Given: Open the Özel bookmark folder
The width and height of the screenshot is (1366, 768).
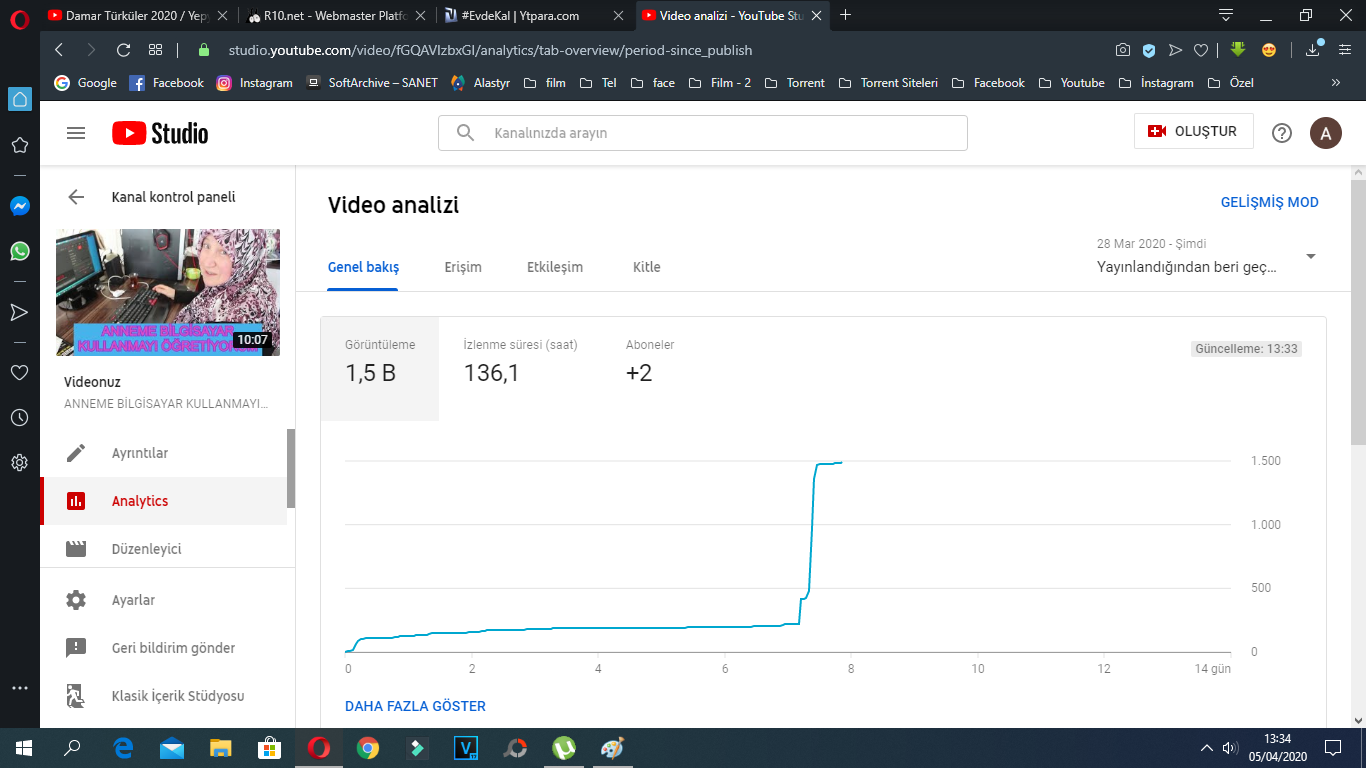Looking at the screenshot, I should click(x=1230, y=83).
